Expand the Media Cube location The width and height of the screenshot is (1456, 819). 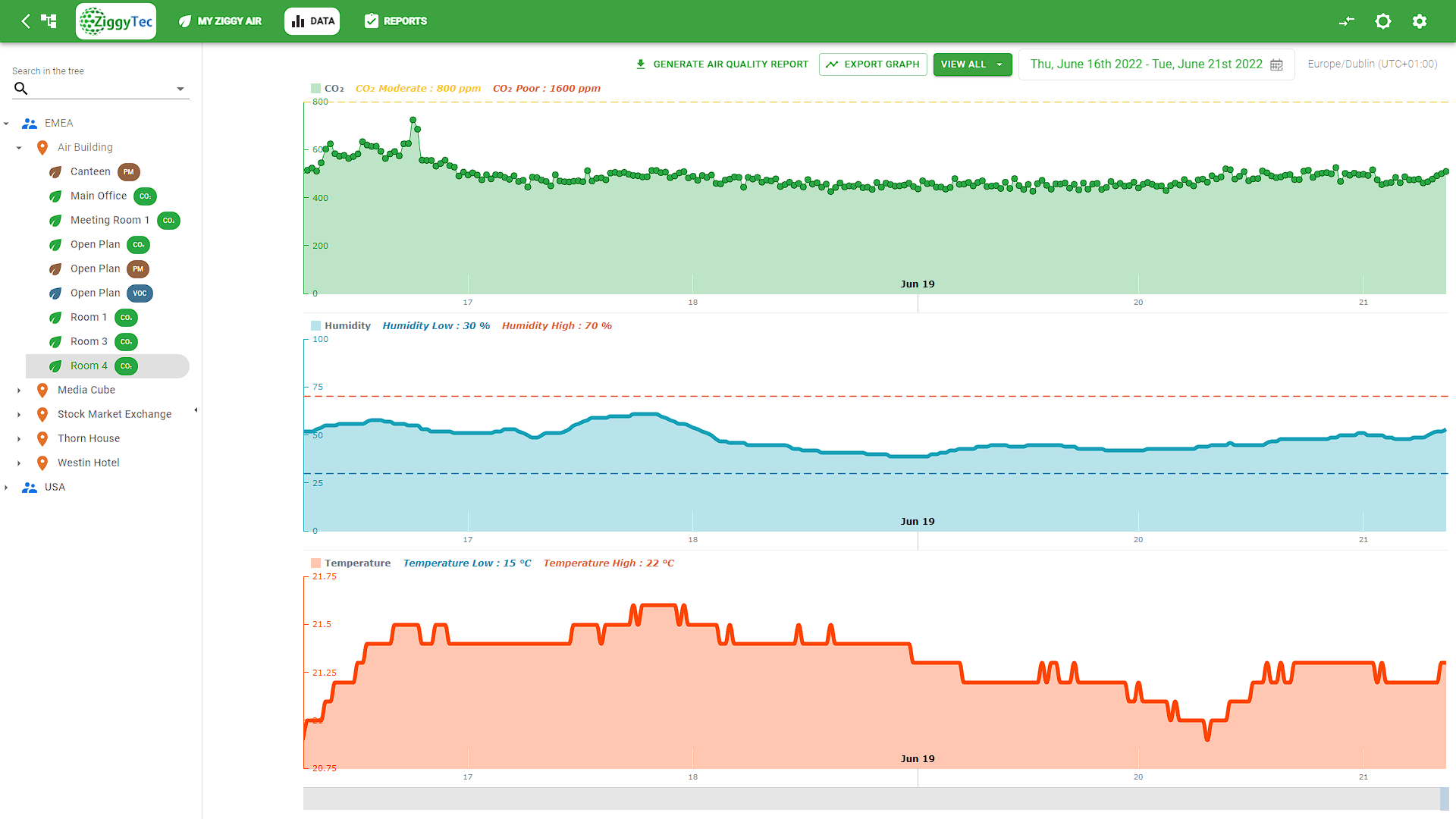coord(20,391)
